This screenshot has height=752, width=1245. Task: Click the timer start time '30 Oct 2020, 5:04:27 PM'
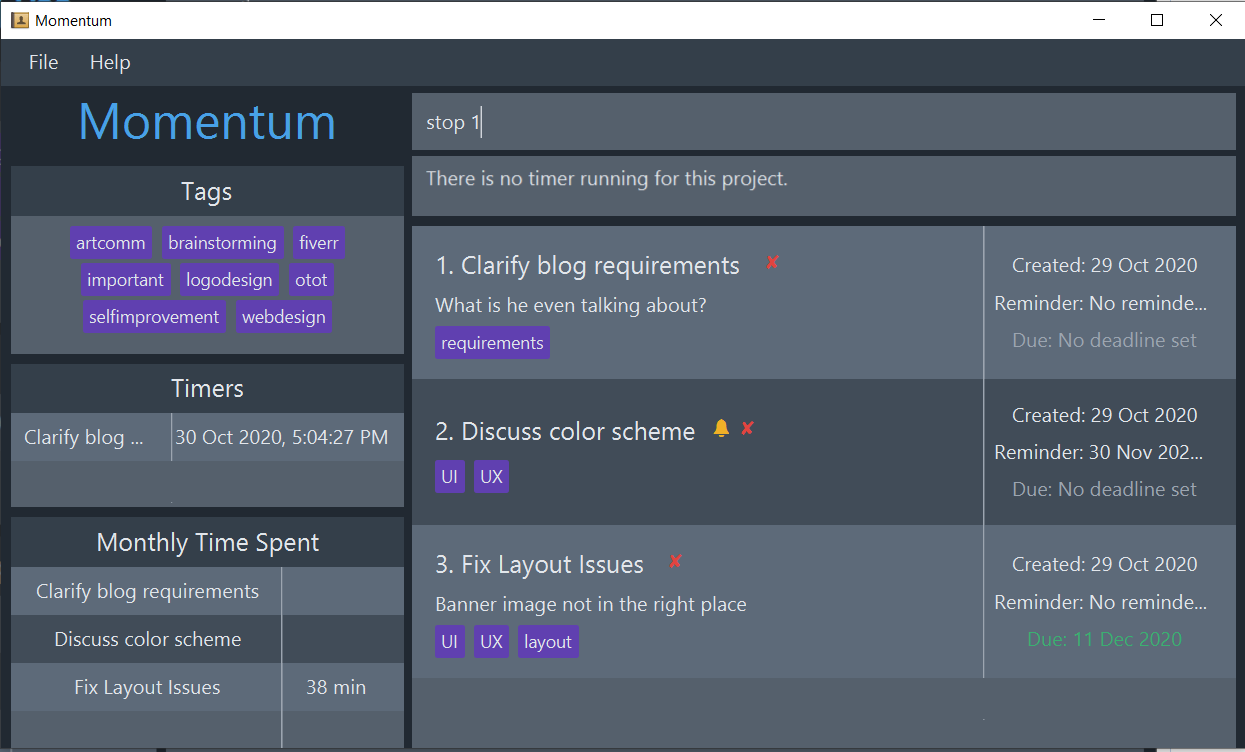click(282, 437)
